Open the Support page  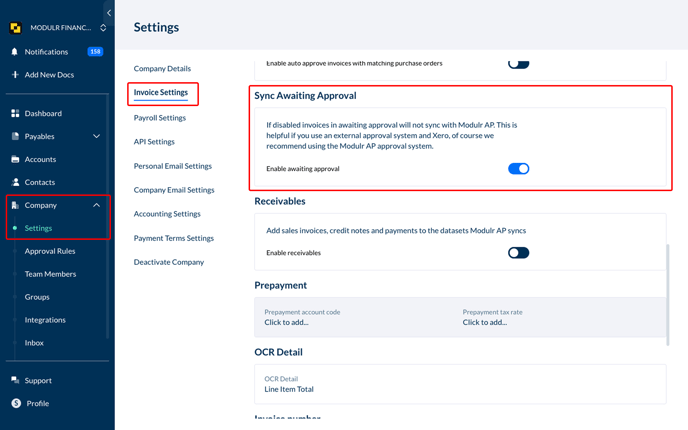38,380
